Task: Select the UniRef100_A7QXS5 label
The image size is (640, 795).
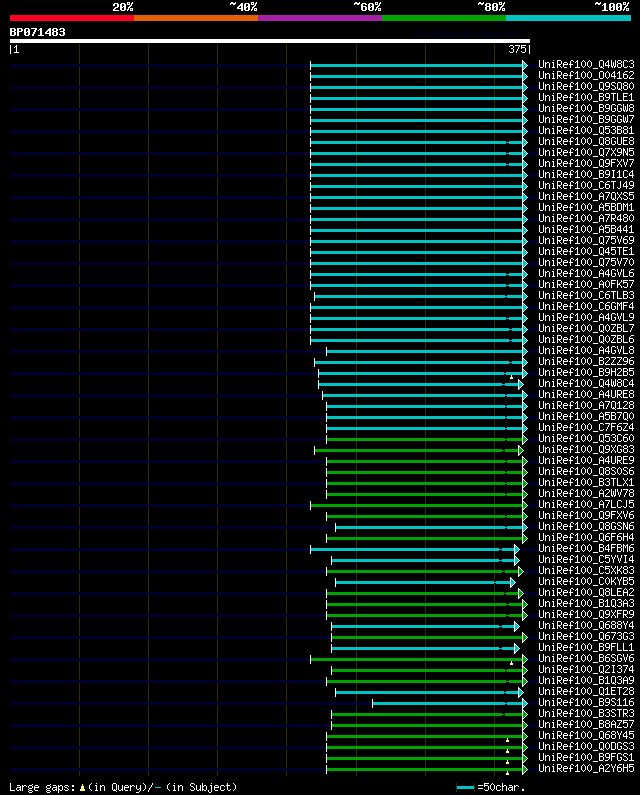Action: pos(586,196)
